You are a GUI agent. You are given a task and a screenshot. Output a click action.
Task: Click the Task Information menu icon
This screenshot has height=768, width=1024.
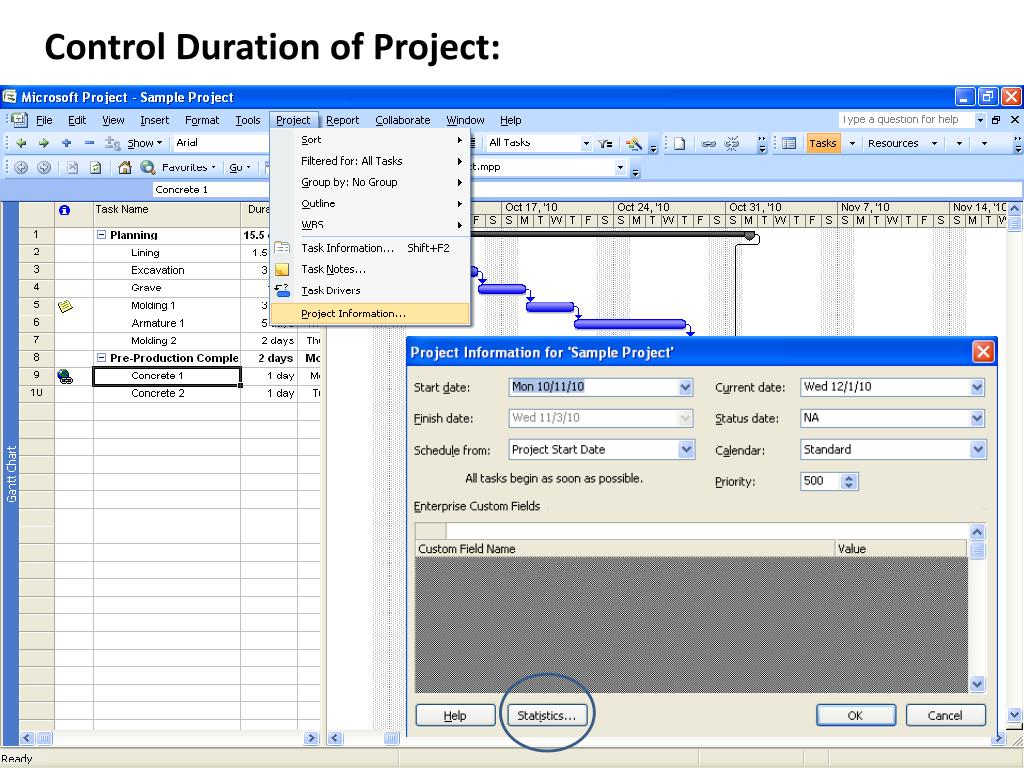coord(282,248)
